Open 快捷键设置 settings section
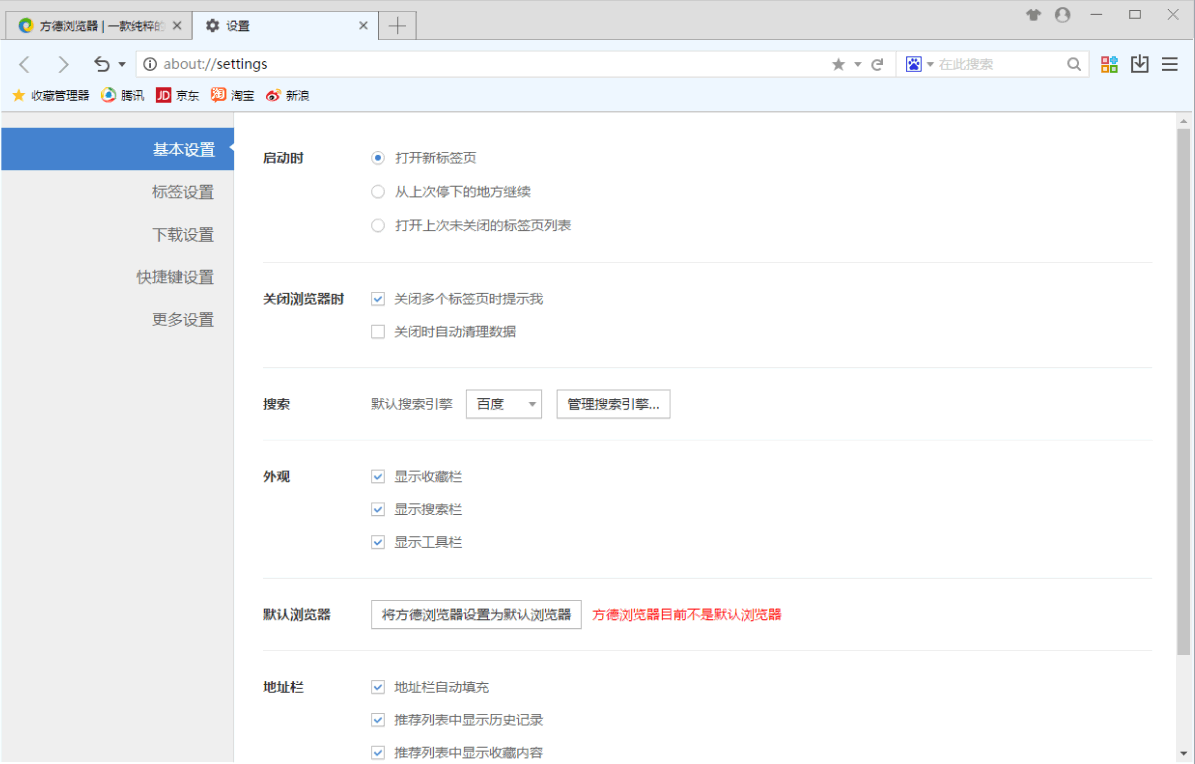This screenshot has height=764, width=1195. pyautogui.click(x=175, y=277)
